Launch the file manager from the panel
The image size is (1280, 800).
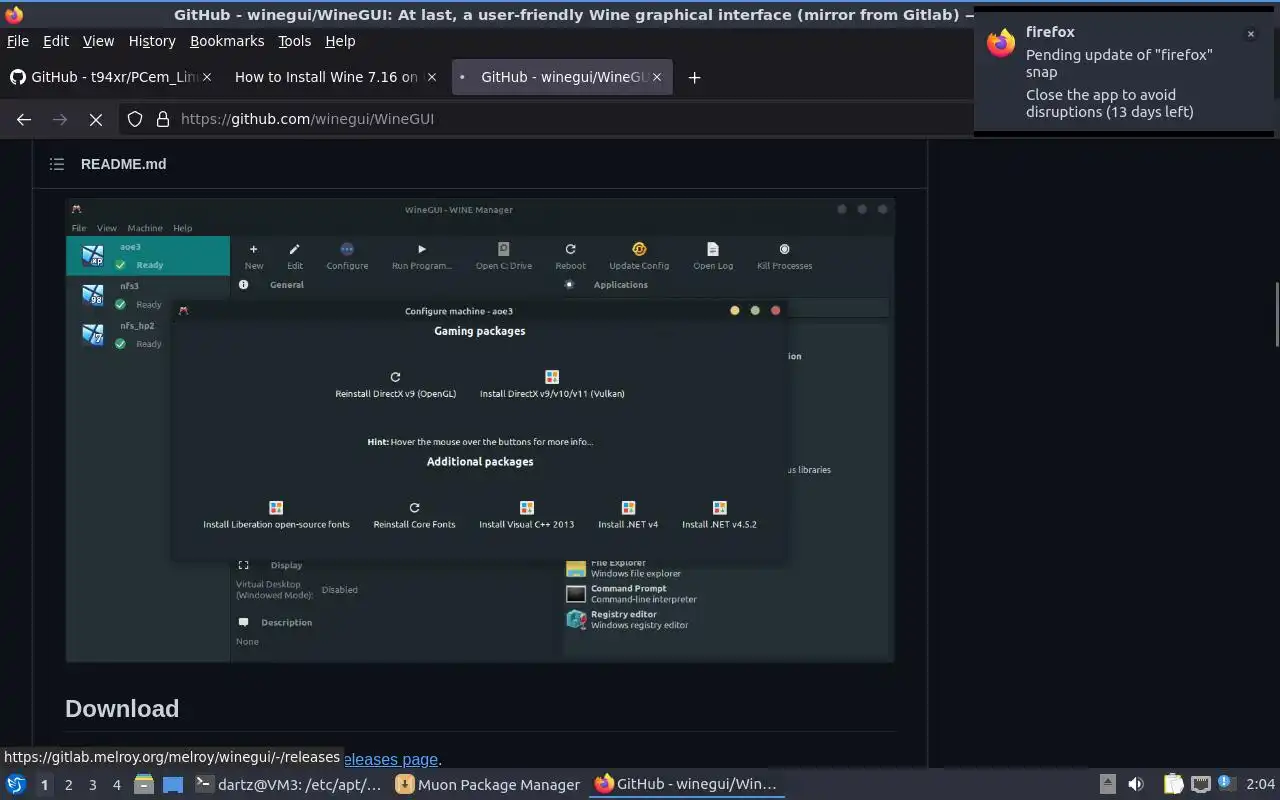[144, 785]
